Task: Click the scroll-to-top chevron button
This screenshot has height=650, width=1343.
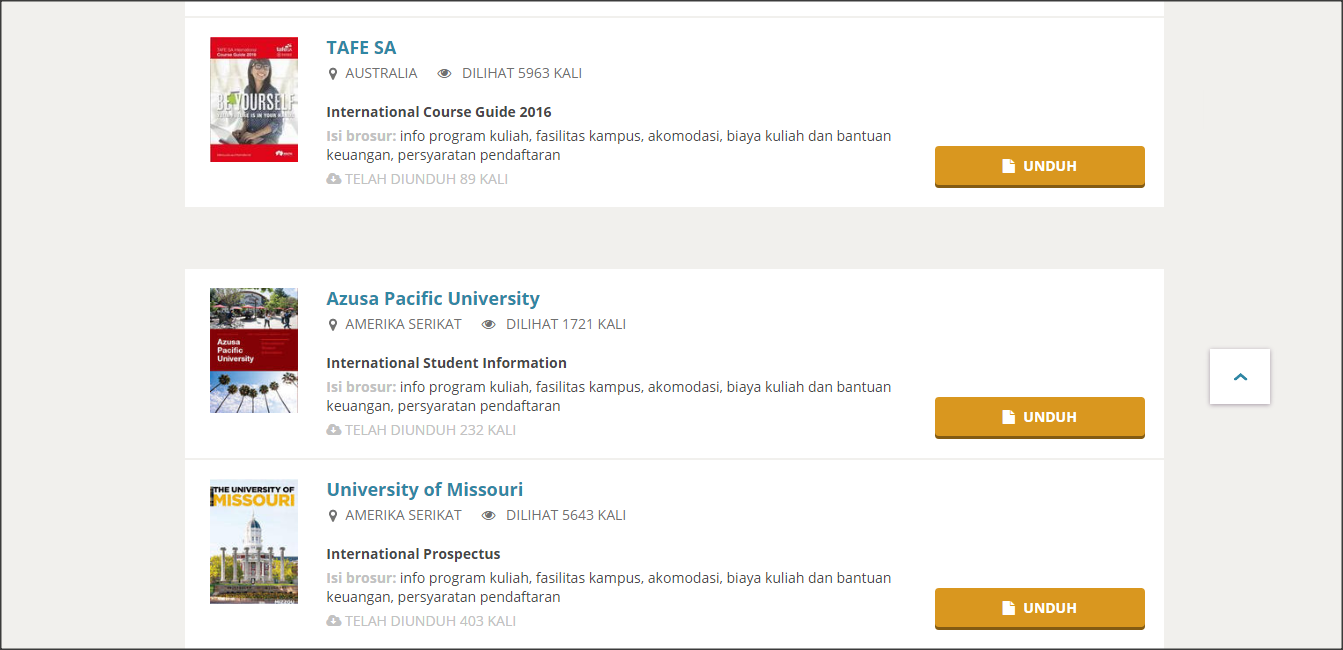Action: [1240, 377]
